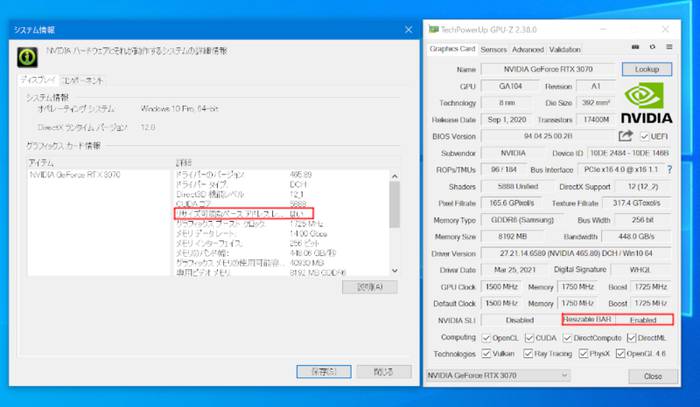The width and height of the screenshot is (700, 407).
Task: Click the BIOS Version field value
Action: [548, 136]
